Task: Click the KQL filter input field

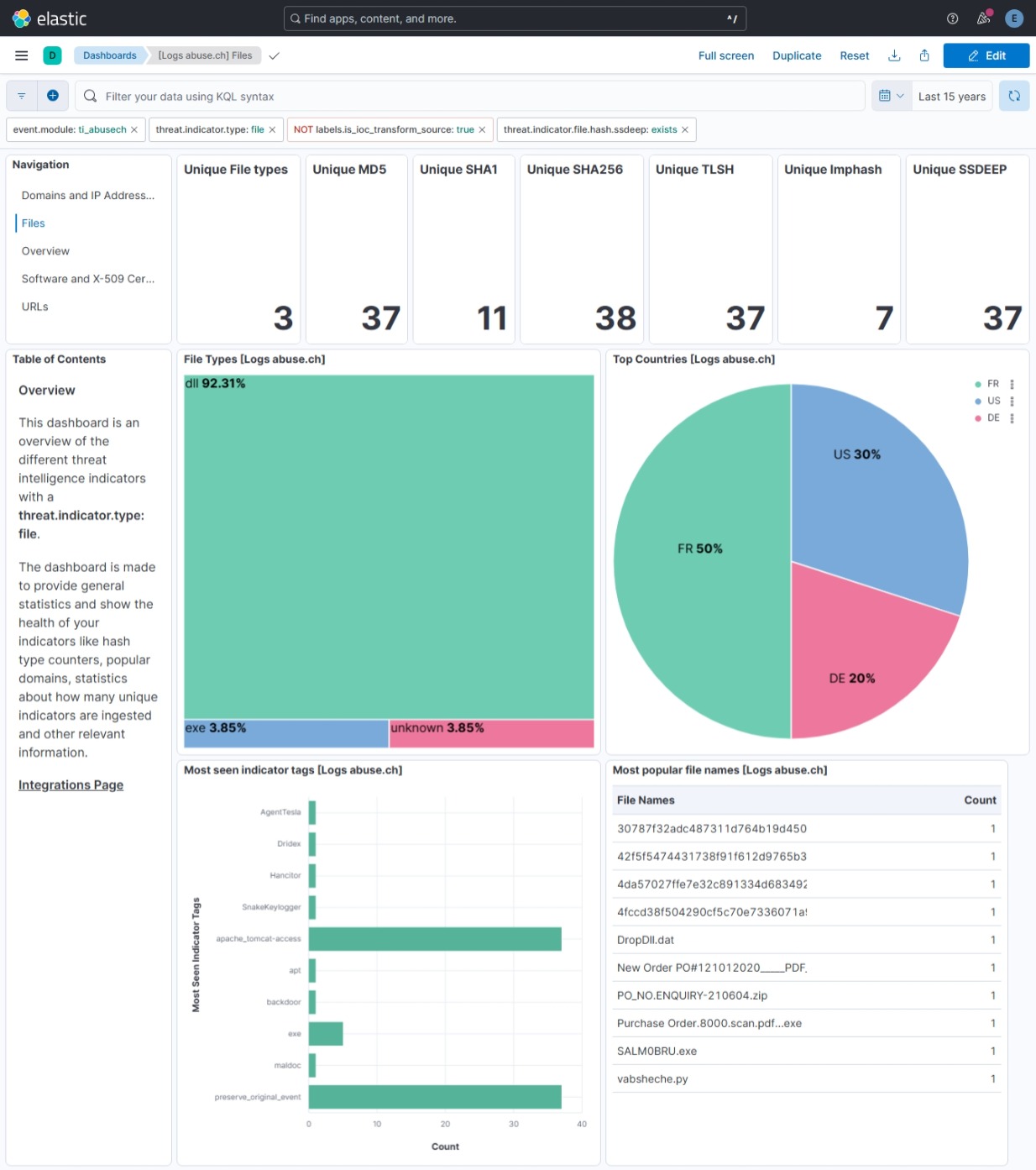Action: click(336, 96)
